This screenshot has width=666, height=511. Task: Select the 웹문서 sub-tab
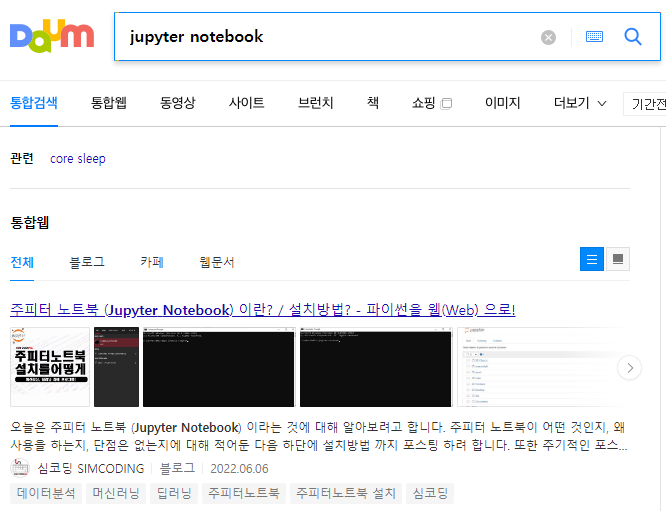click(217, 262)
